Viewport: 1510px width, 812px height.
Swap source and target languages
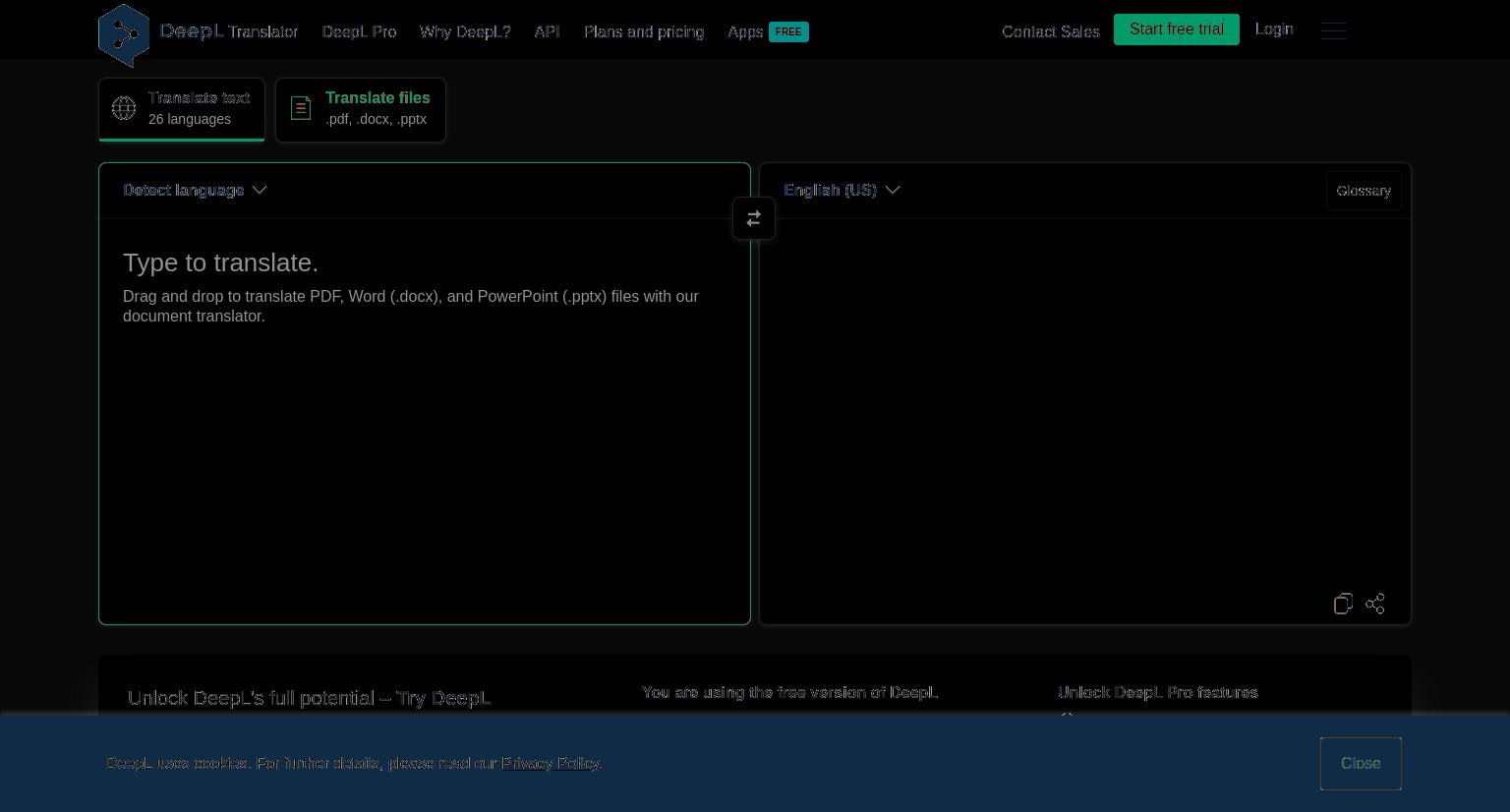coord(754,218)
